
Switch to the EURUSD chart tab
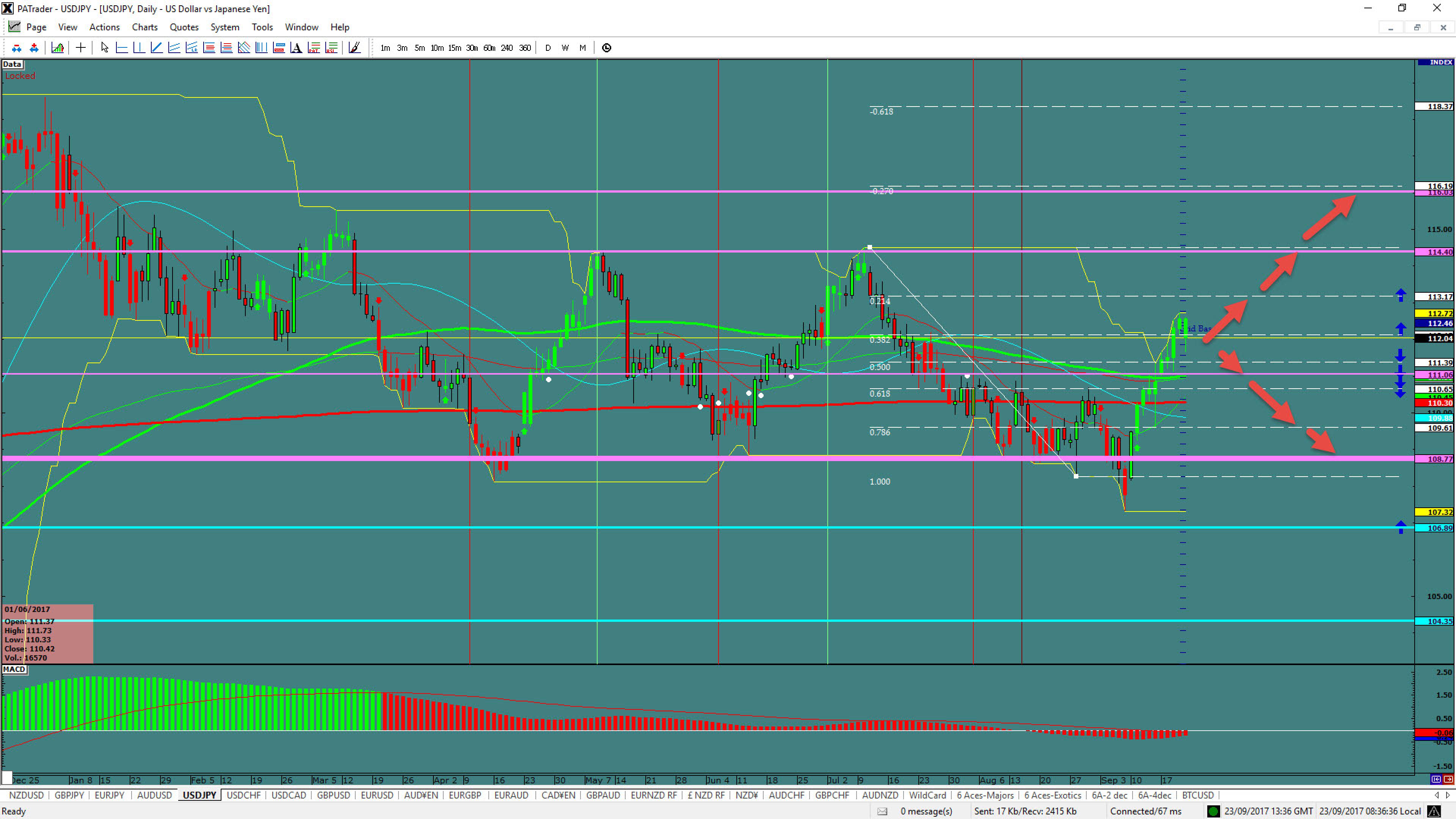377,795
